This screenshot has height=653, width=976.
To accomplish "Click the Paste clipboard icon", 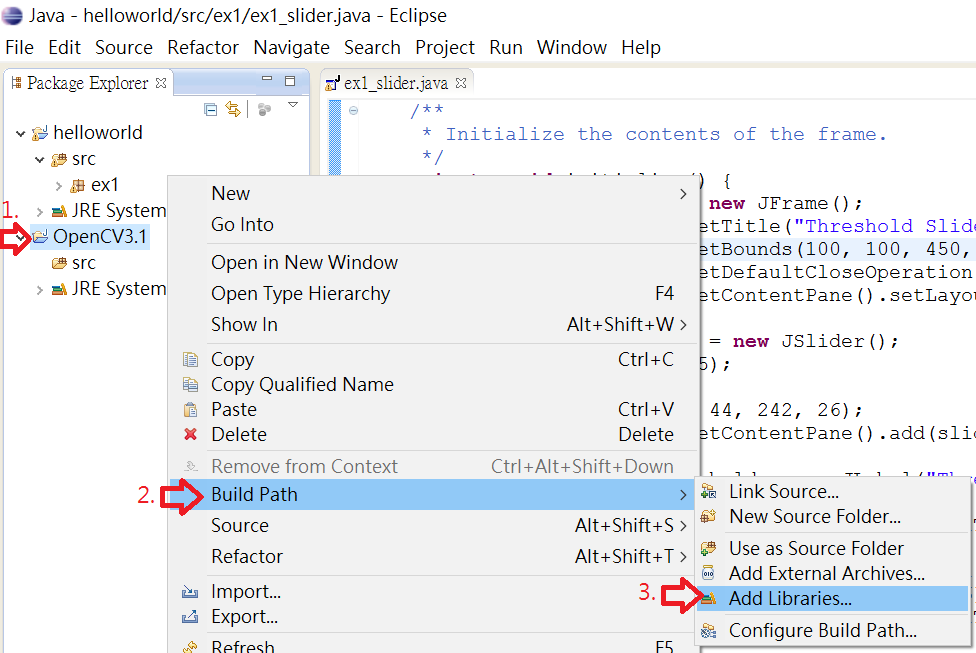I will pyautogui.click(x=190, y=410).
